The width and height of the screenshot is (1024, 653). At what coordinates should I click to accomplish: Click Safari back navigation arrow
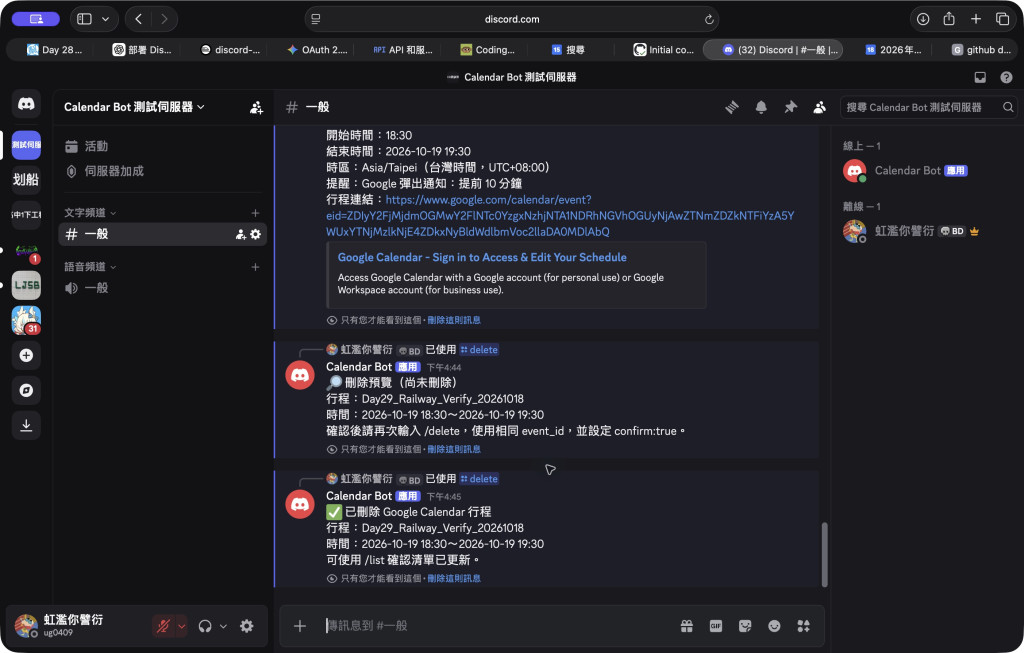138,19
